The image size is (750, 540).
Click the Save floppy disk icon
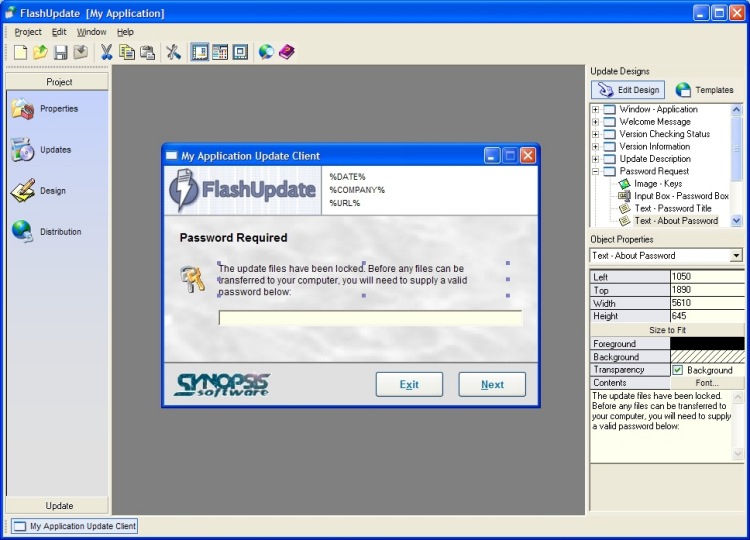(60, 52)
